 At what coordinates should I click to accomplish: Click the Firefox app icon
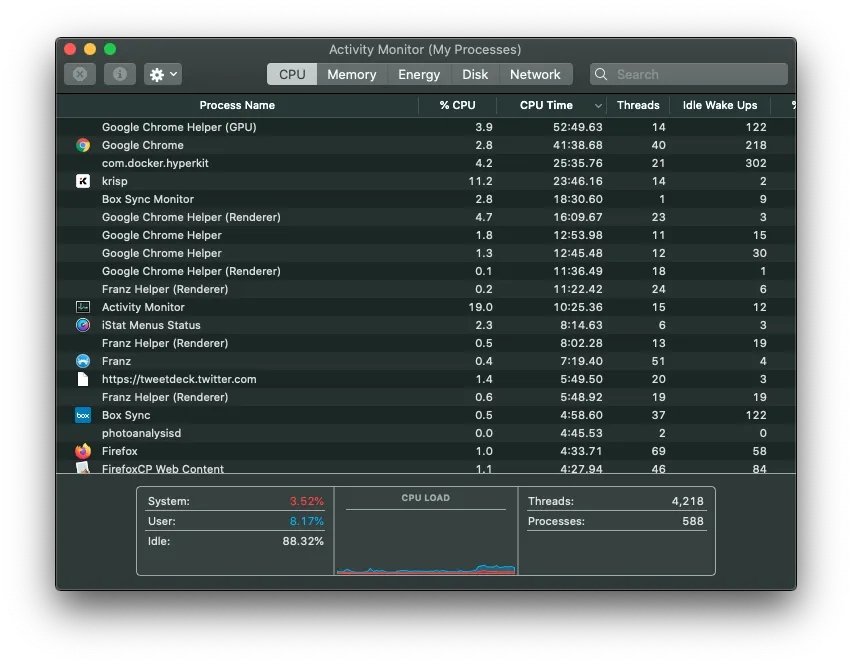point(83,451)
